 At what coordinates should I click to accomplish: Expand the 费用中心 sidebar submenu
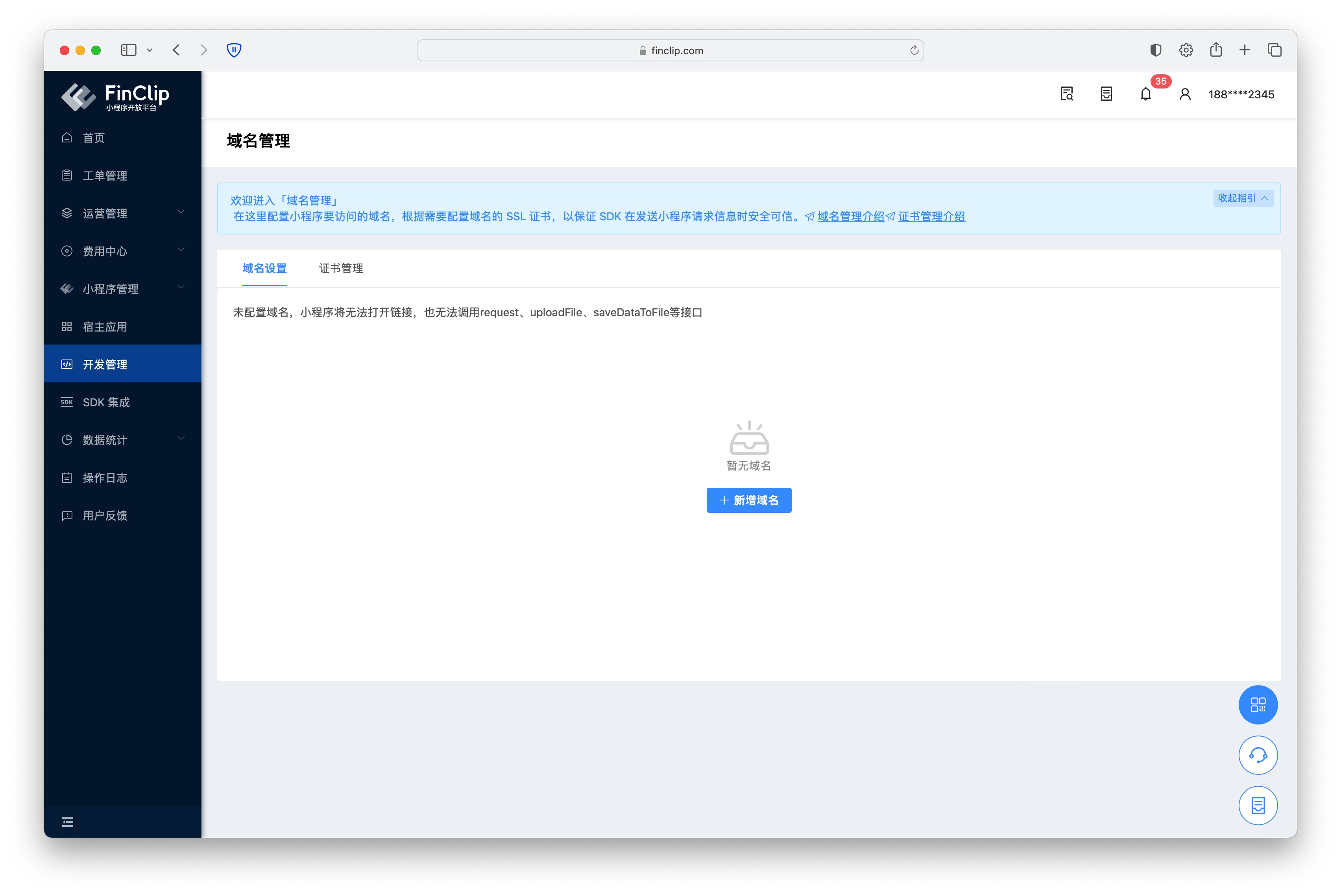[x=122, y=251]
